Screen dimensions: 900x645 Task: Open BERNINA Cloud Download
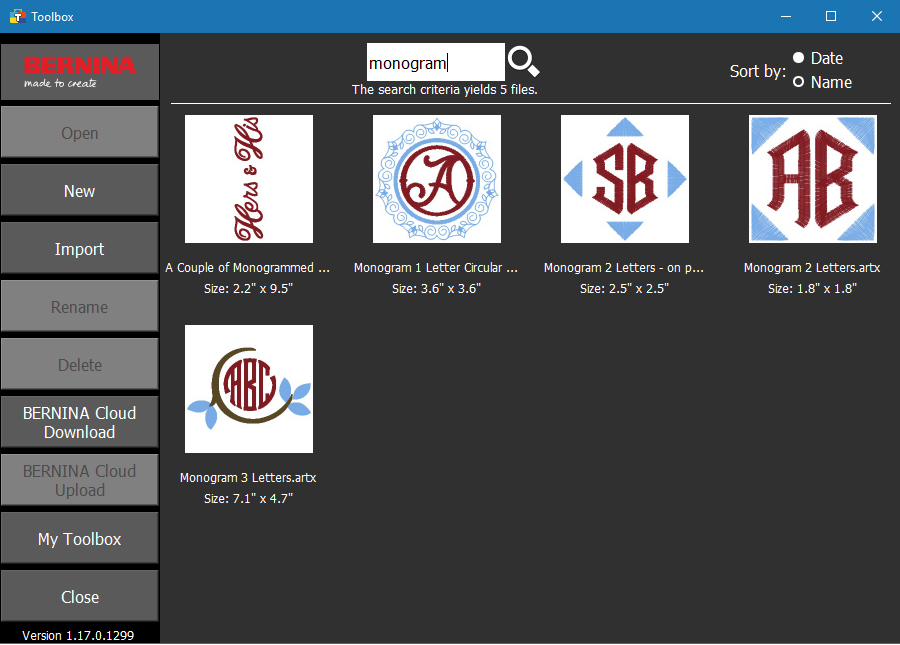tap(80, 422)
